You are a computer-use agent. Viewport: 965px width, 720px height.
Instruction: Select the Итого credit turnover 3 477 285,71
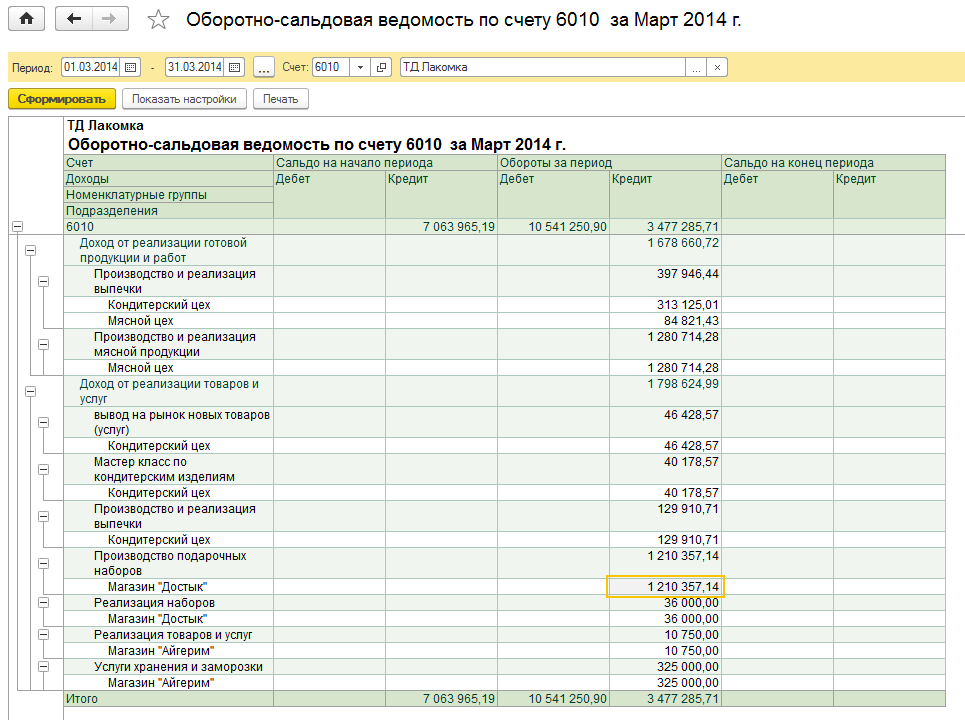pyautogui.click(x=665, y=699)
